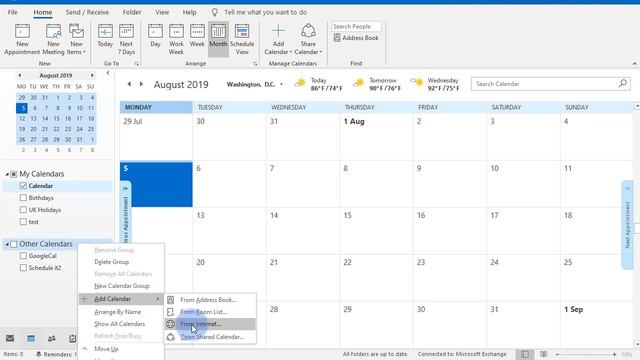This screenshot has width=640, height=360.
Task: Collapse the My Calendars group
Action: pyautogui.click(x=7, y=174)
